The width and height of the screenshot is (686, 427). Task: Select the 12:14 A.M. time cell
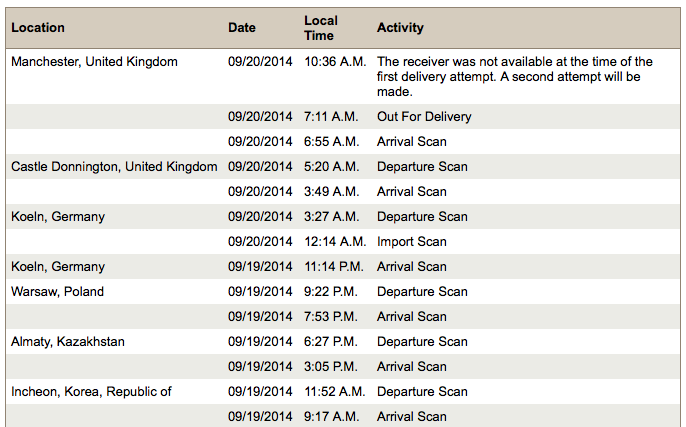coord(335,242)
